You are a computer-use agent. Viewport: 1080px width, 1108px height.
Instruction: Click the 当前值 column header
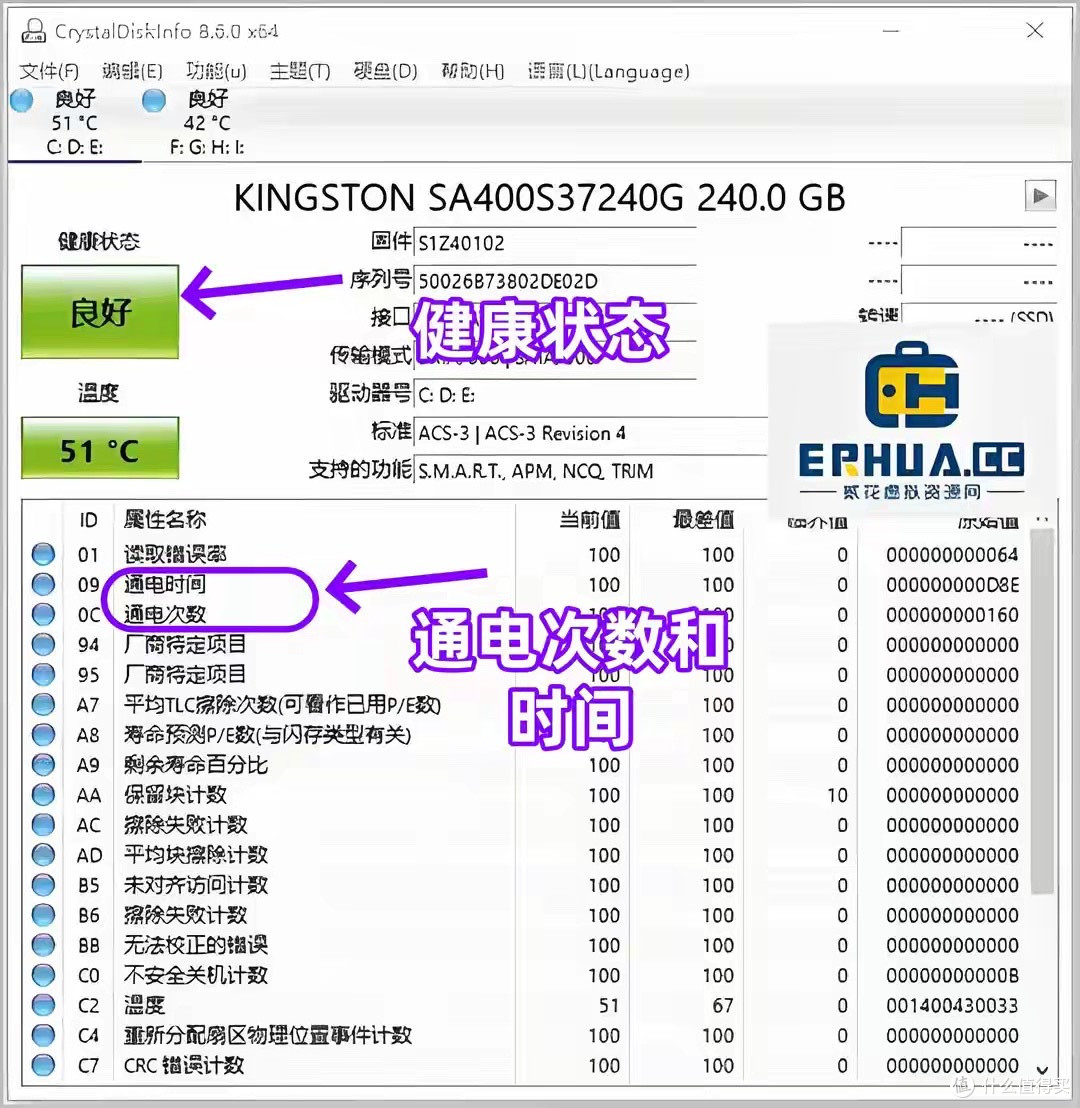[590, 519]
